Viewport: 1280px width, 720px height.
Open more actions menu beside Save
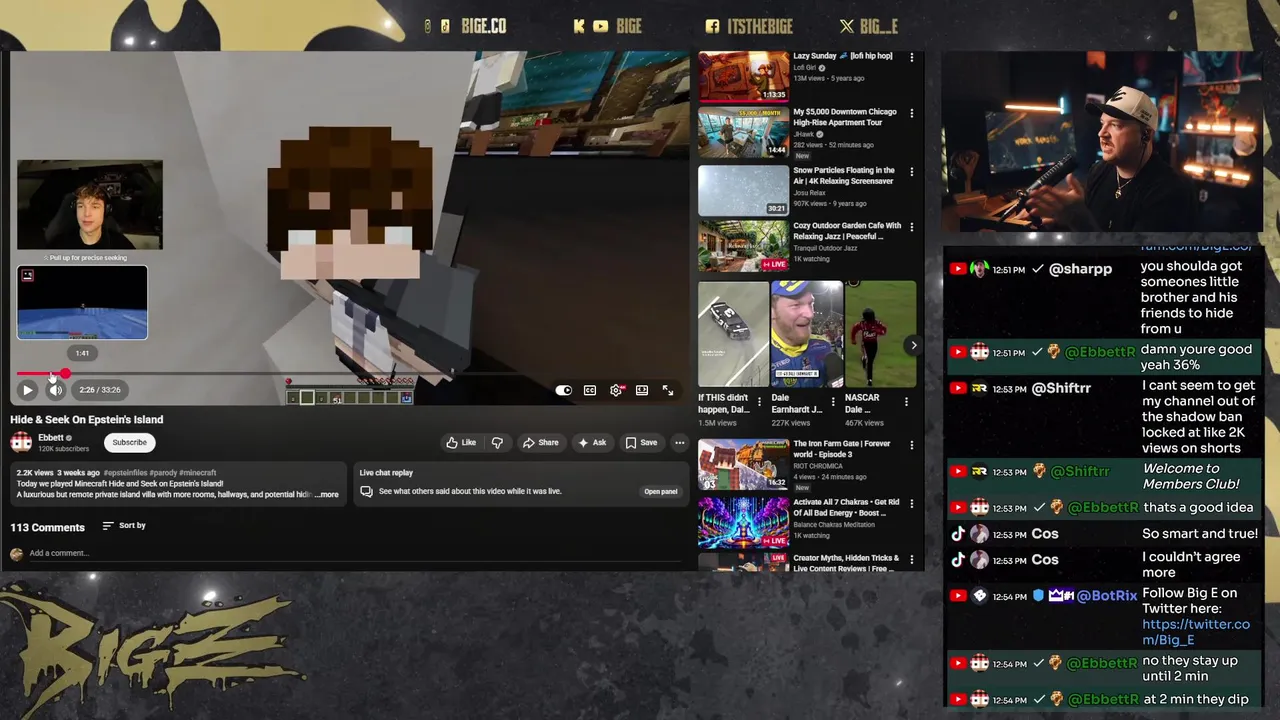pyautogui.click(x=679, y=442)
